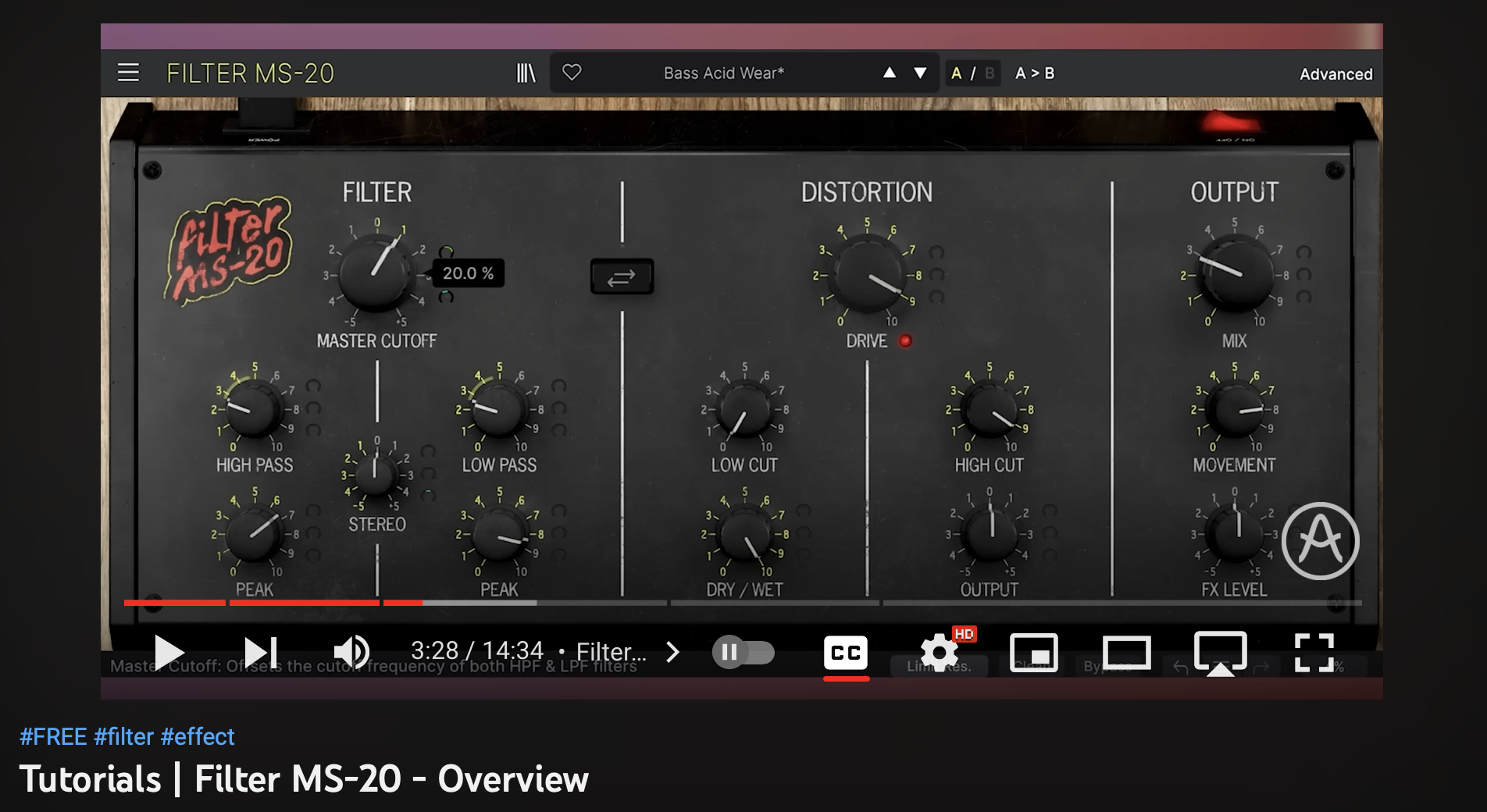Open the preset library browser icon
Image resolution: width=1487 pixels, height=812 pixels.
(526, 73)
